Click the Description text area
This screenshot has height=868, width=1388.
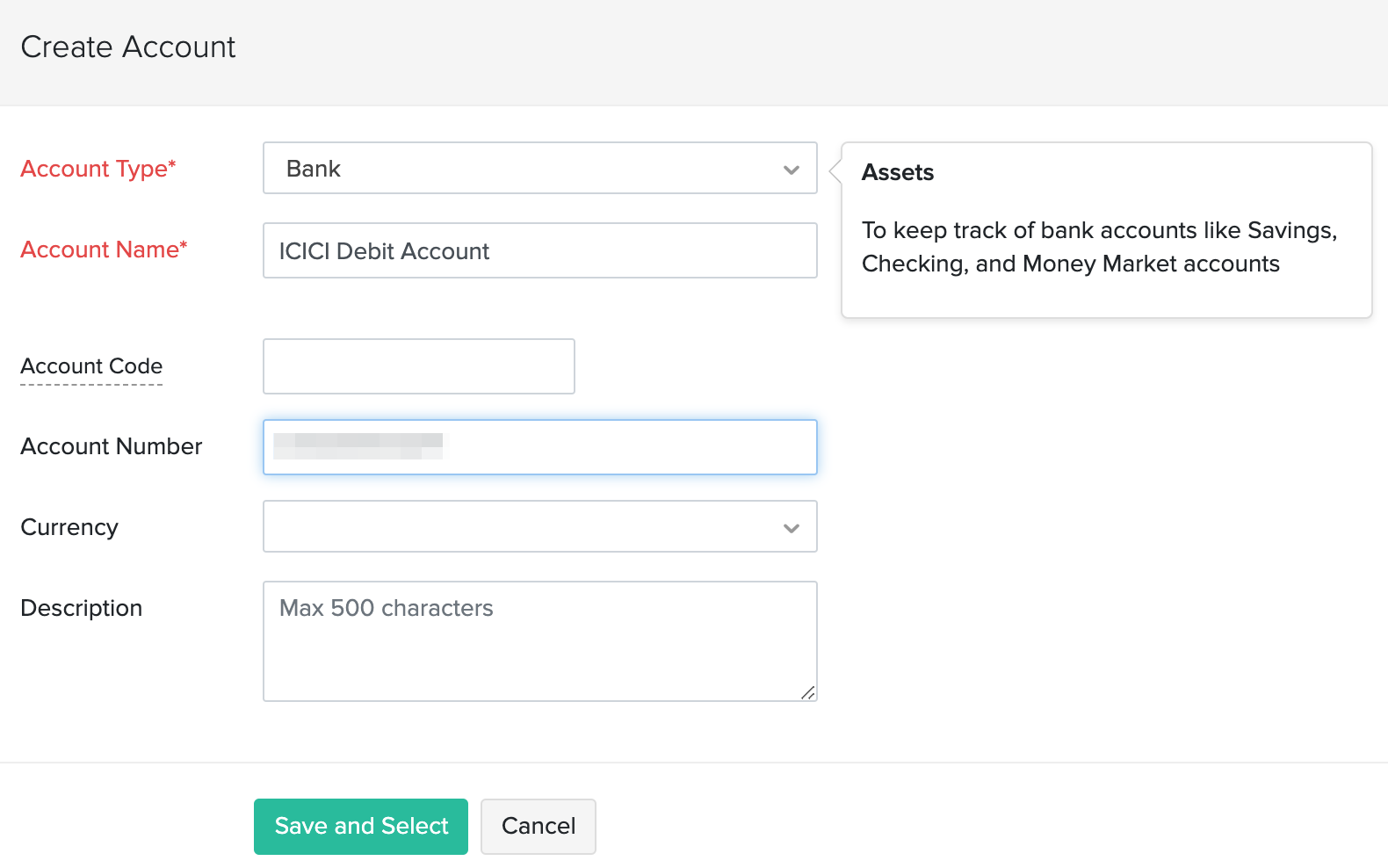coord(539,641)
